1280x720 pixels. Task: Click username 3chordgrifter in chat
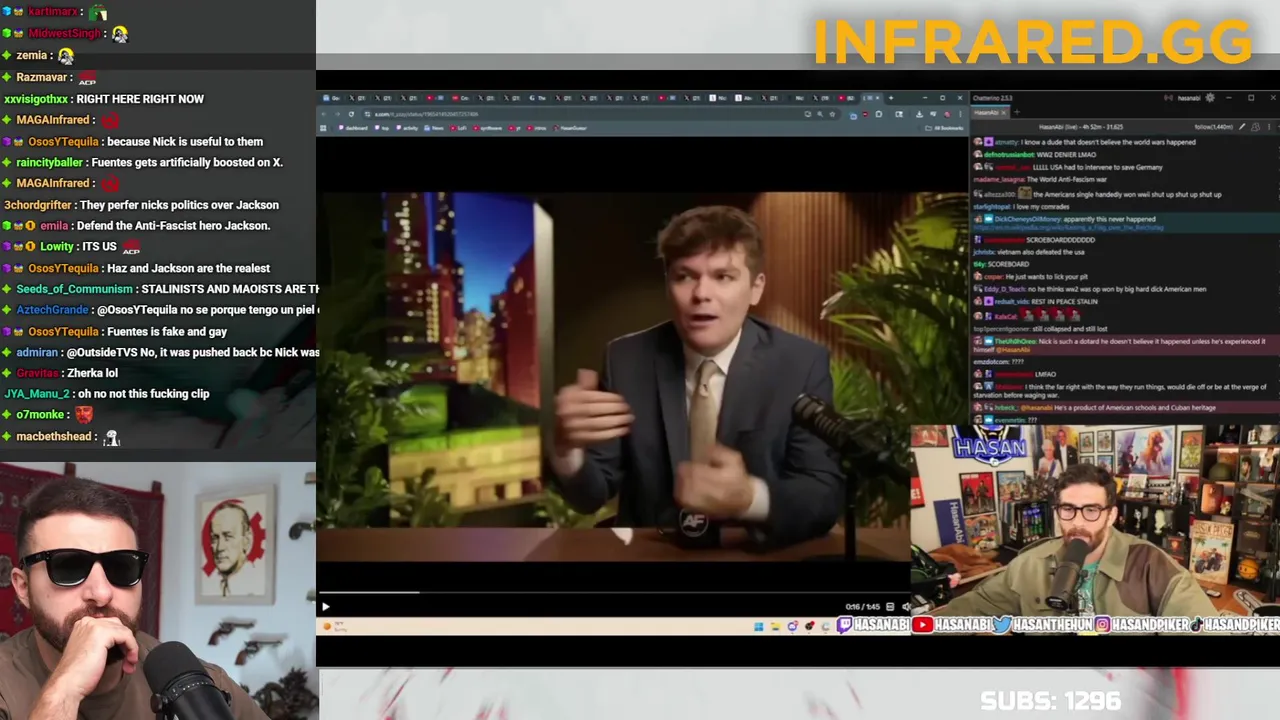pos(38,205)
